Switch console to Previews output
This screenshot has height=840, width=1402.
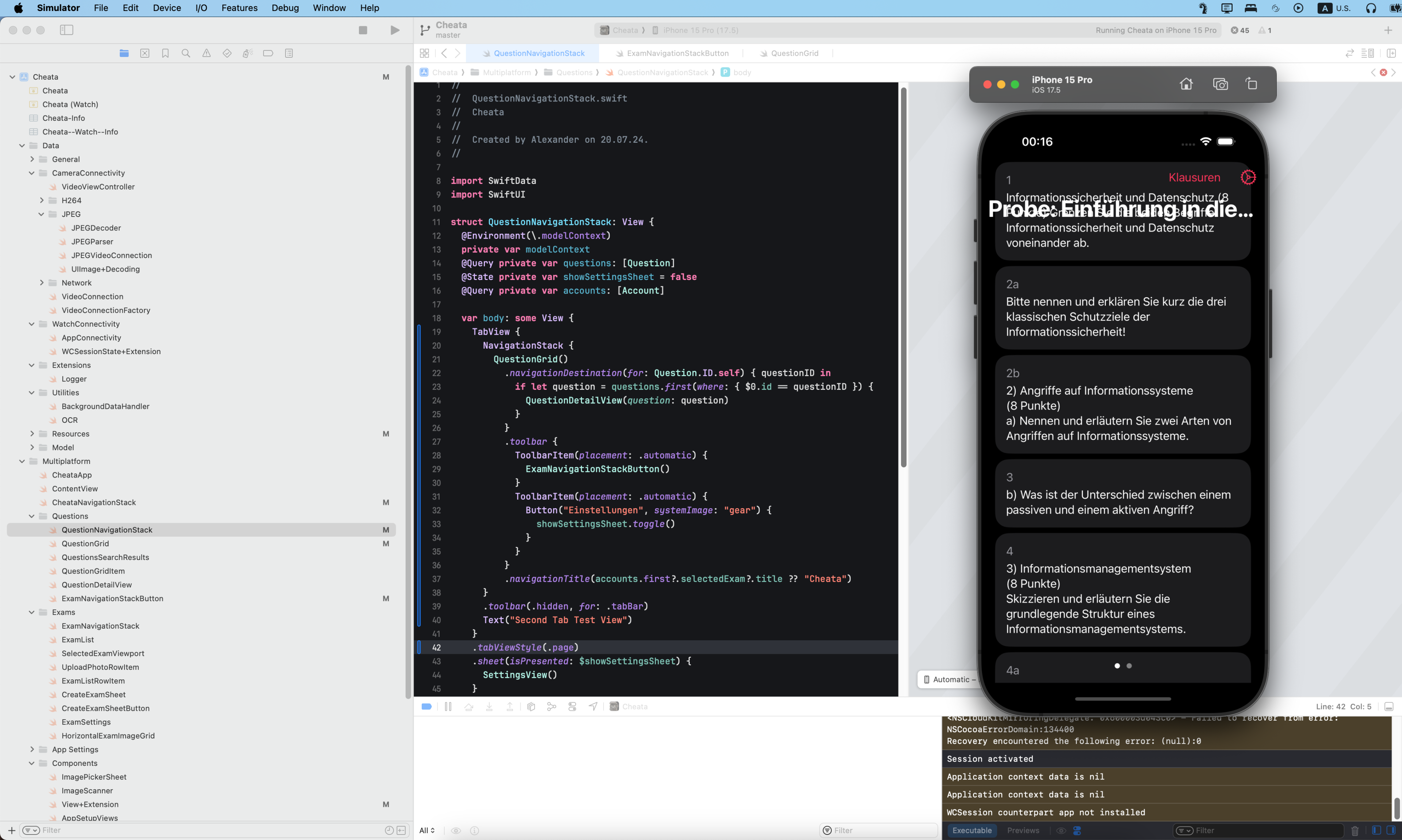point(1023,831)
